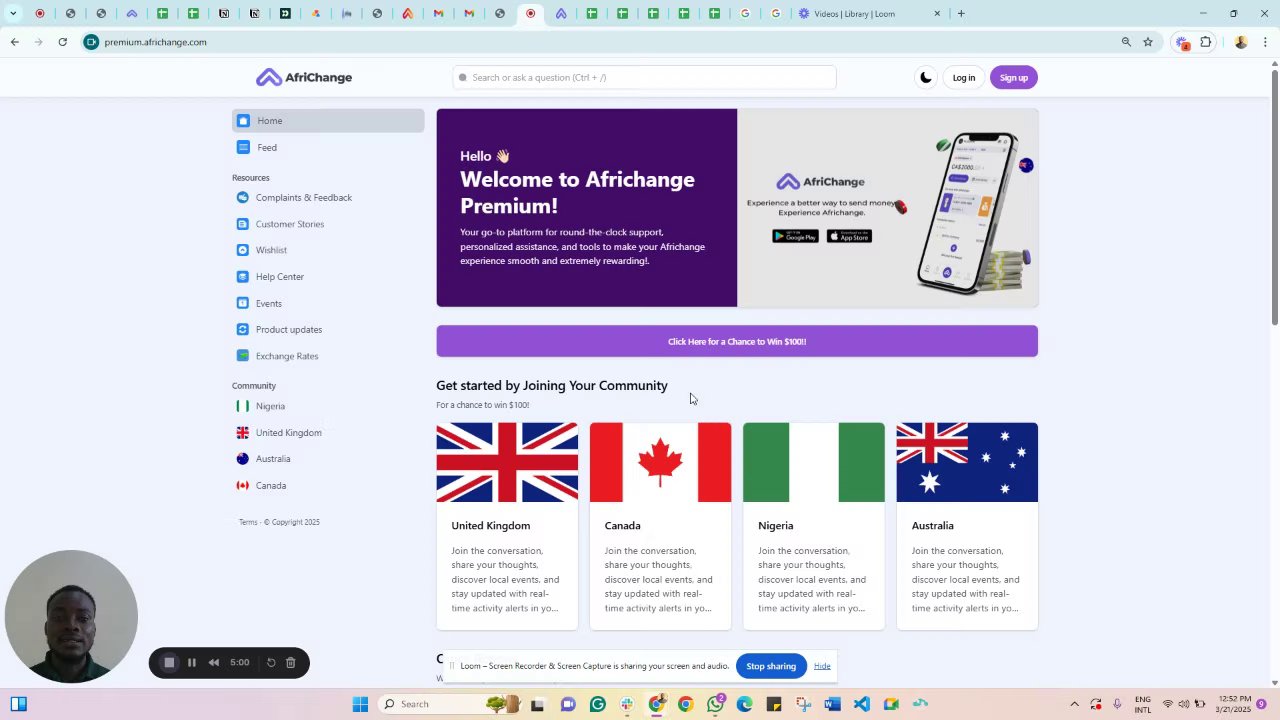The image size is (1280, 720).
Task: Click the App Store badge in banner
Action: [849, 236]
